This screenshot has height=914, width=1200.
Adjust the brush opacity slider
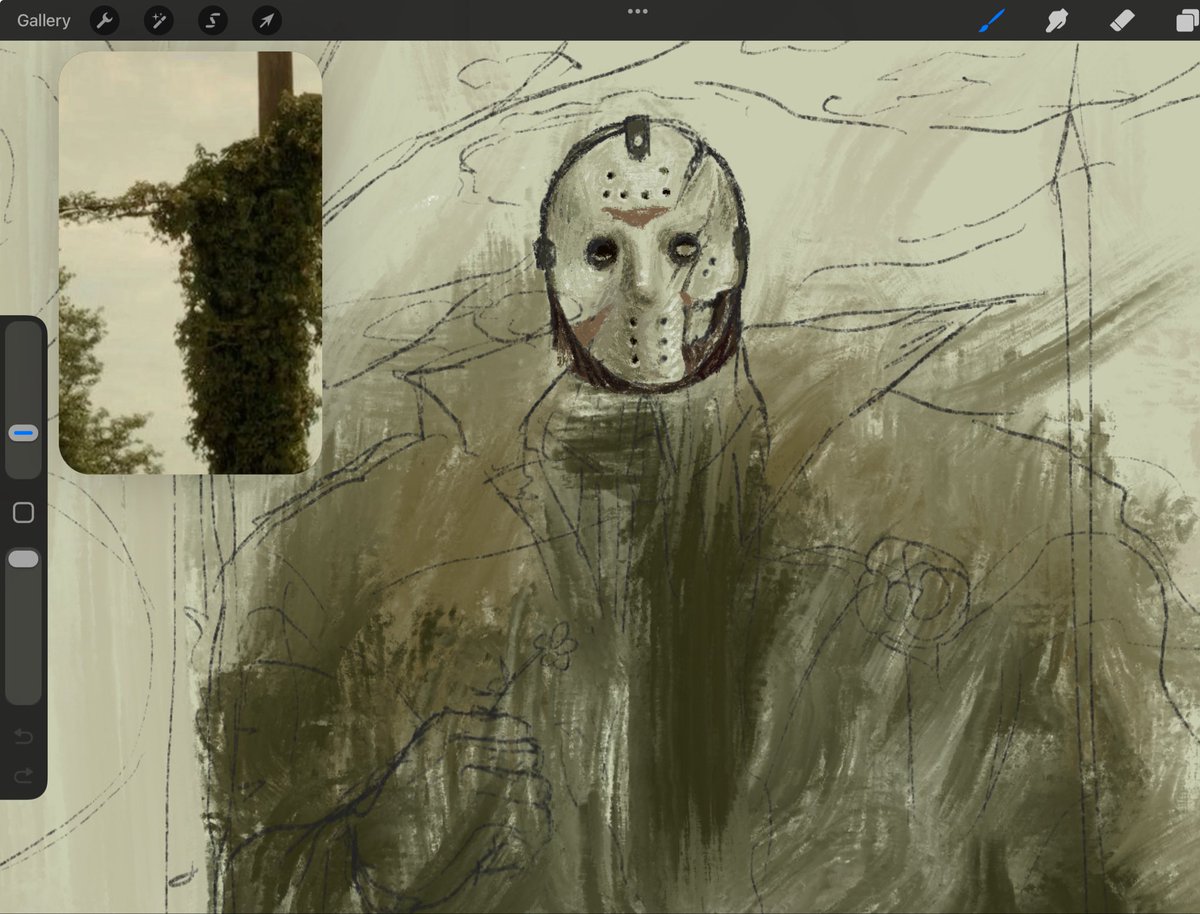[23, 558]
